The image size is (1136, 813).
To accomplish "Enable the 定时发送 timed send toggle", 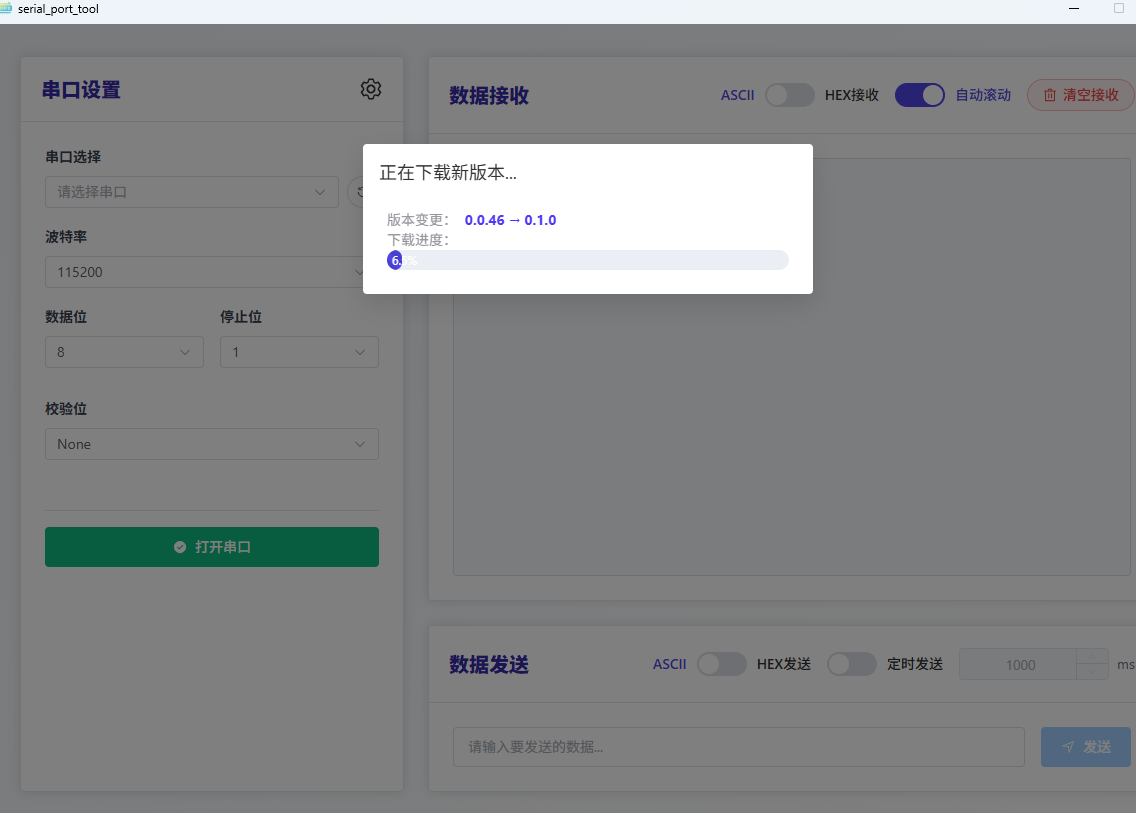I will point(852,663).
